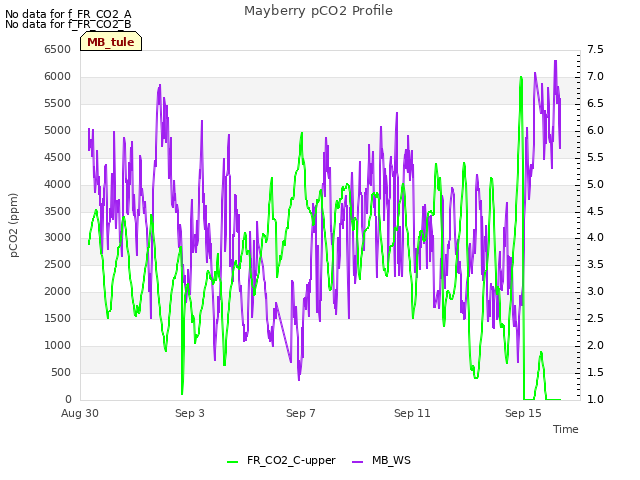Click the 5000 left axis value
The width and height of the screenshot is (640, 480).
[58, 130]
